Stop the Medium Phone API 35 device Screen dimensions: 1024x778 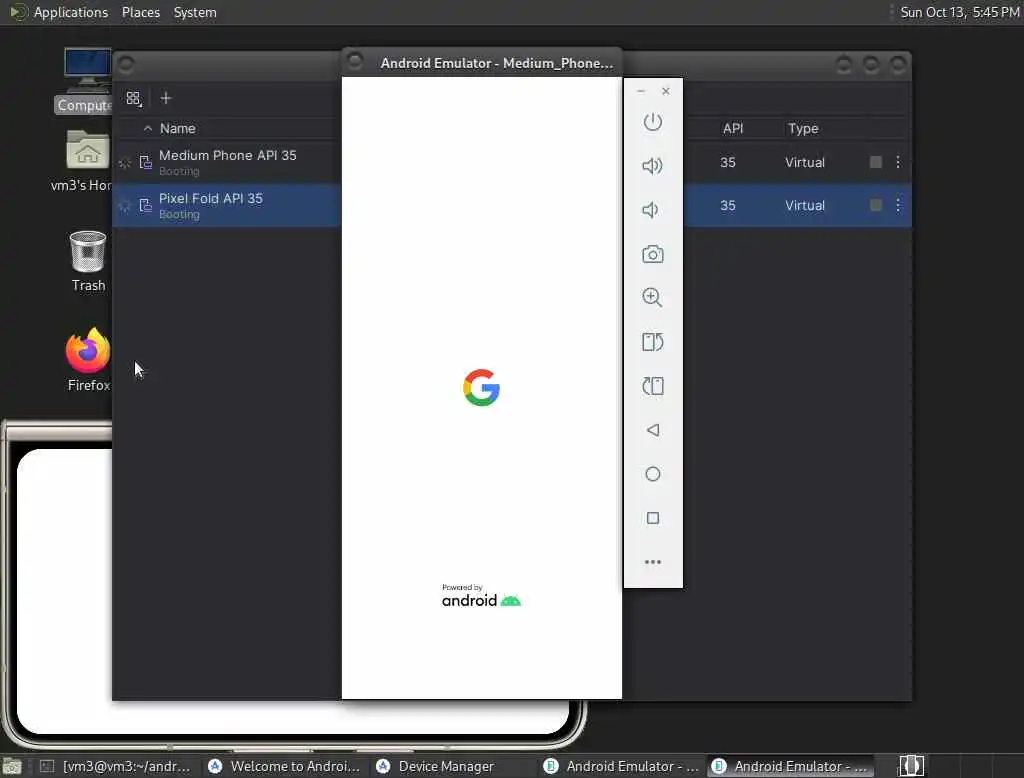click(876, 162)
